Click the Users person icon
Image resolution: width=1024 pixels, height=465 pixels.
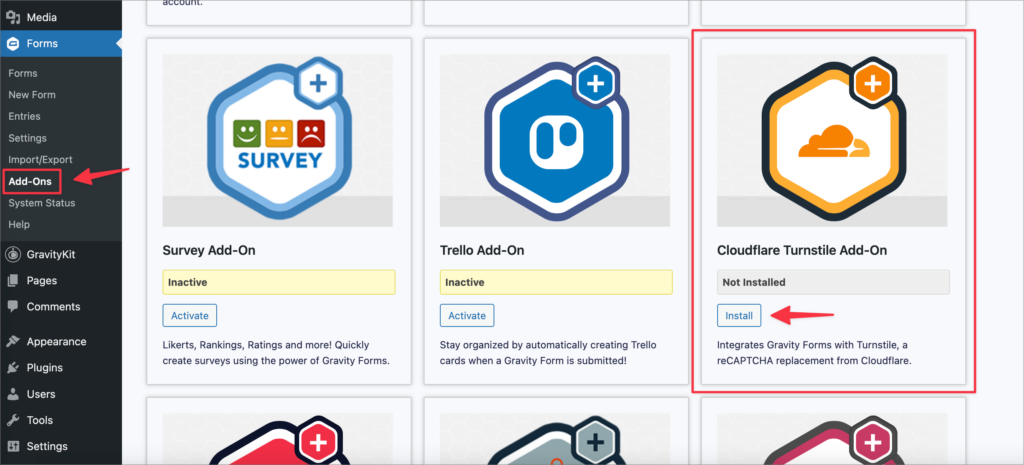pyautogui.click(x=13, y=394)
